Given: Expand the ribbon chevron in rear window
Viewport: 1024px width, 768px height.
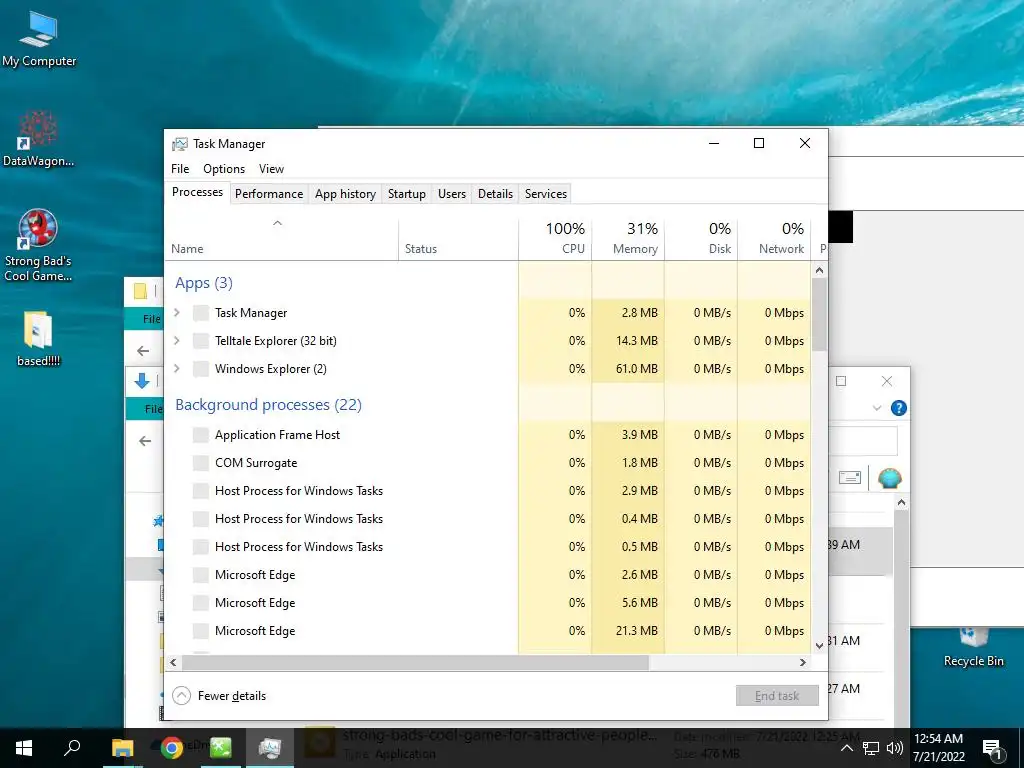Looking at the screenshot, I should [876, 408].
